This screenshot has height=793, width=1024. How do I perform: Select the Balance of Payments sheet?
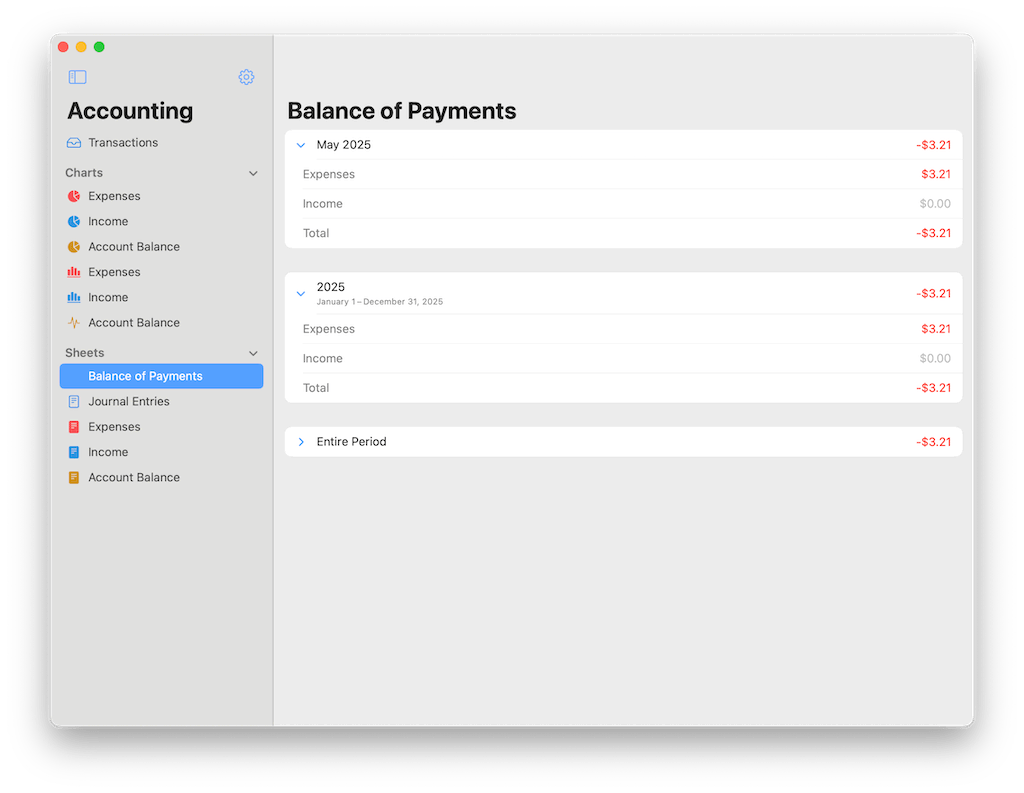145,376
